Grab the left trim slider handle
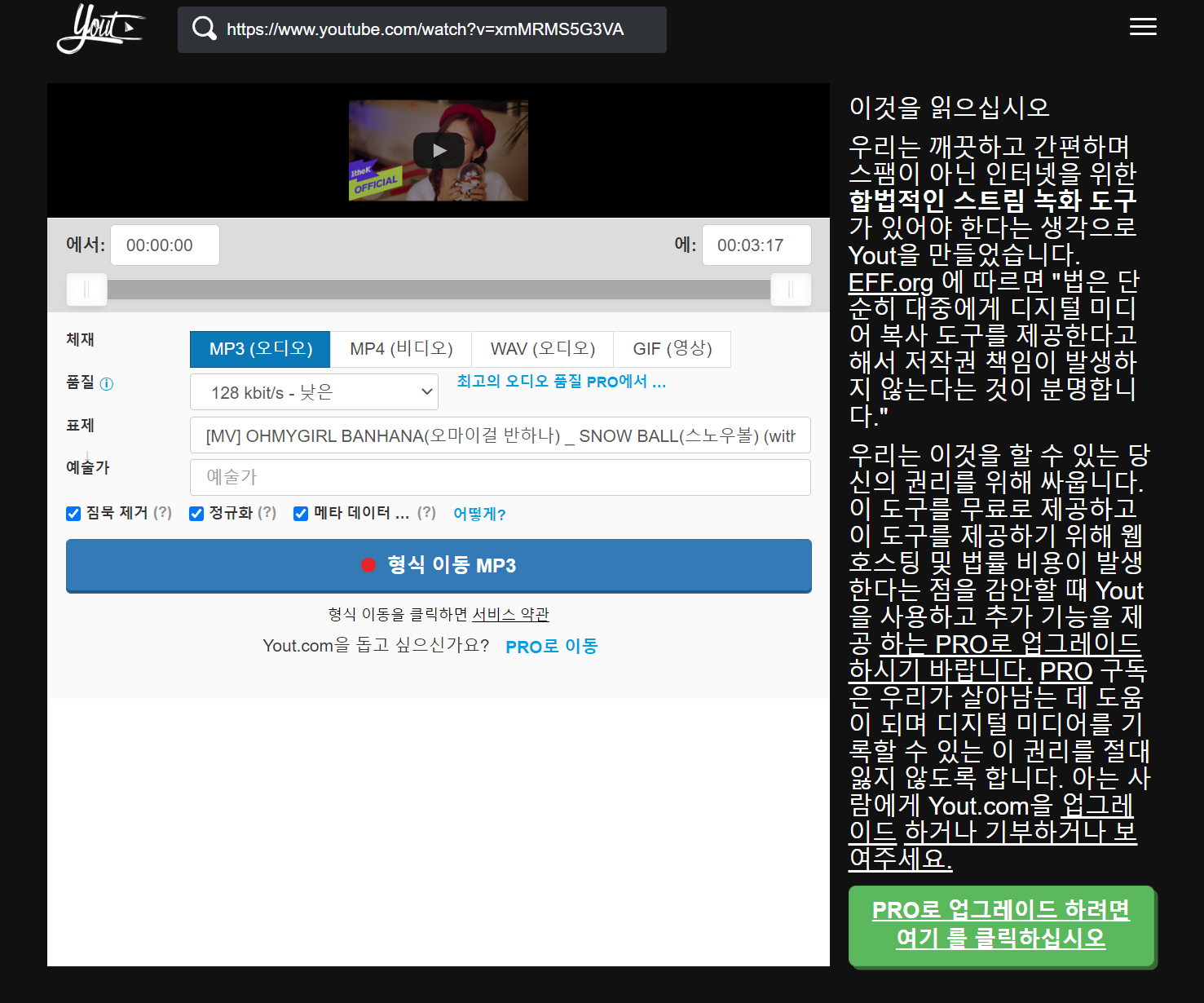 (x=86, y=289)
